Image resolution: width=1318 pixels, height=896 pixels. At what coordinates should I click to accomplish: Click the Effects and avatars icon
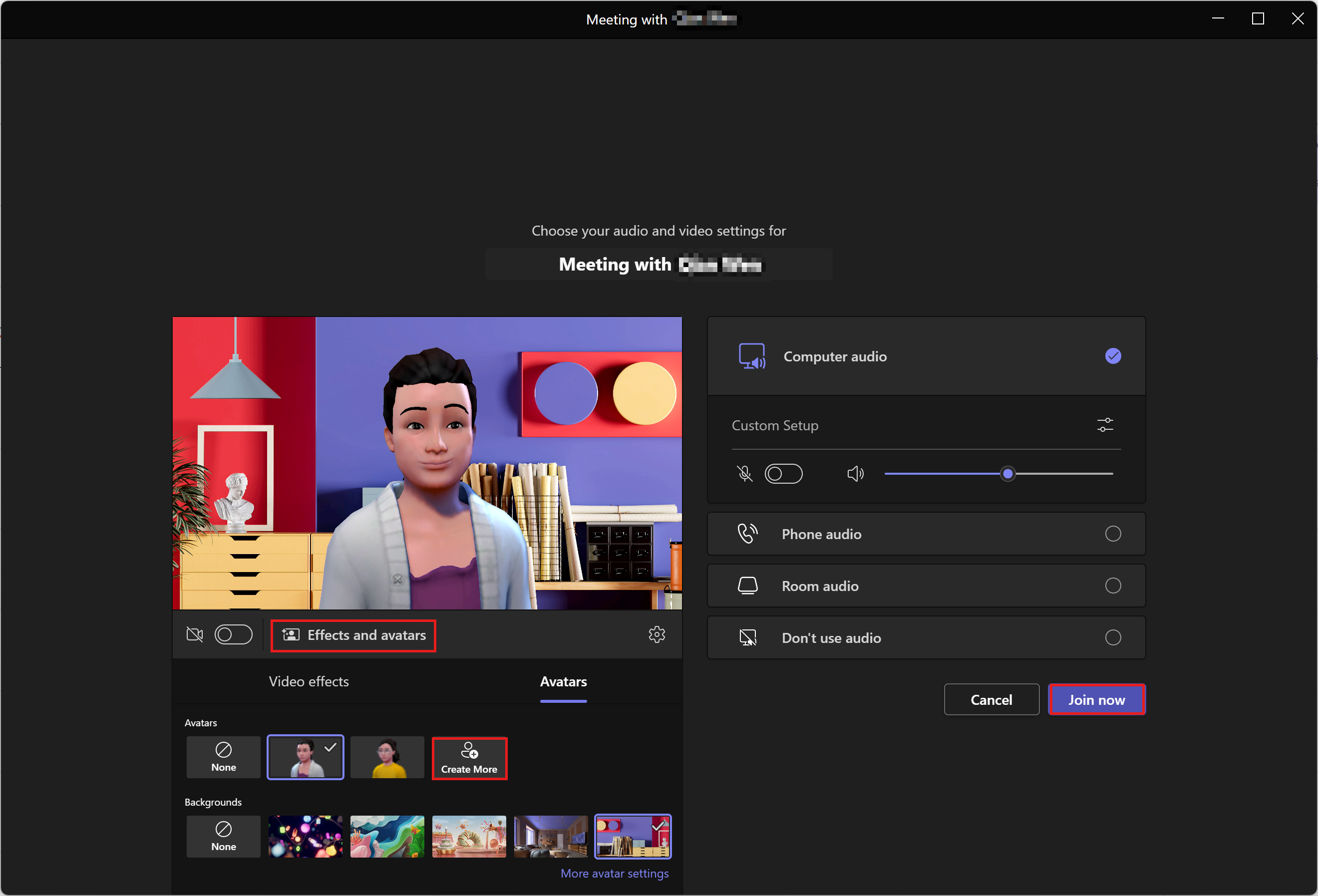pyautogui.click(x=290, y=635)
